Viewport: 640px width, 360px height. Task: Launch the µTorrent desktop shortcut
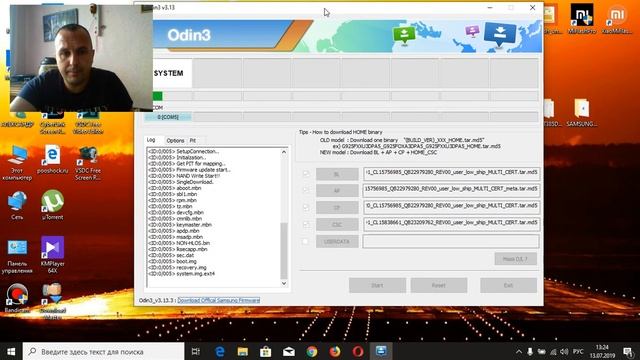(x=52, y=205)
